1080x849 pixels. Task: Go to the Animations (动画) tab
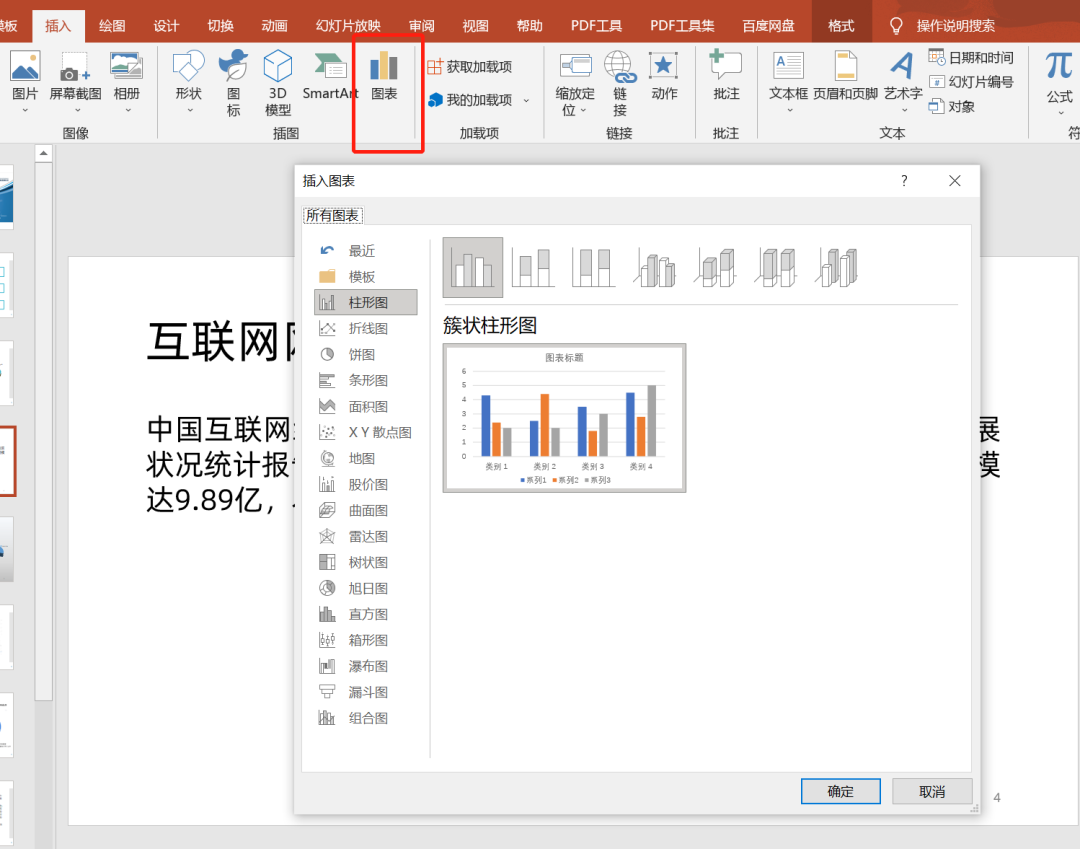click(274, 26)
